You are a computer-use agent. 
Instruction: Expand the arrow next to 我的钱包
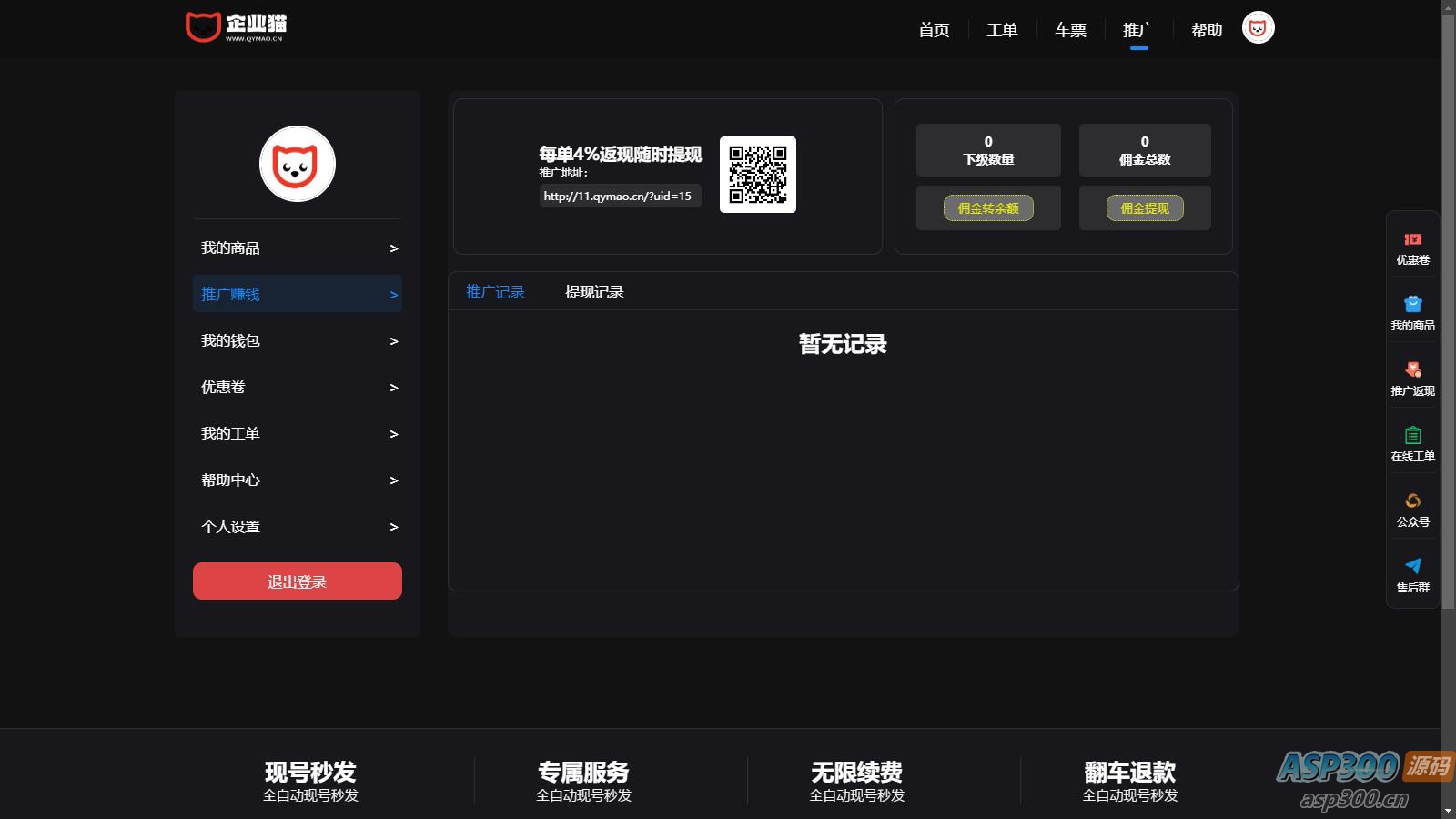394,341
